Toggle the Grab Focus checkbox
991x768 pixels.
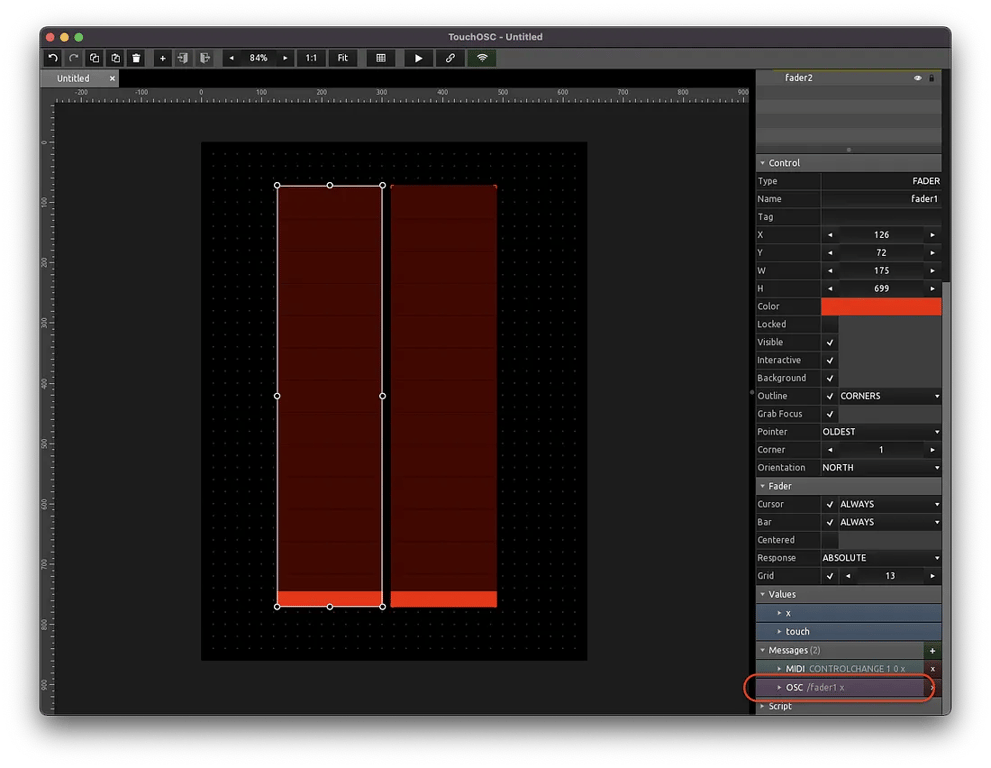tap(830, 414)
